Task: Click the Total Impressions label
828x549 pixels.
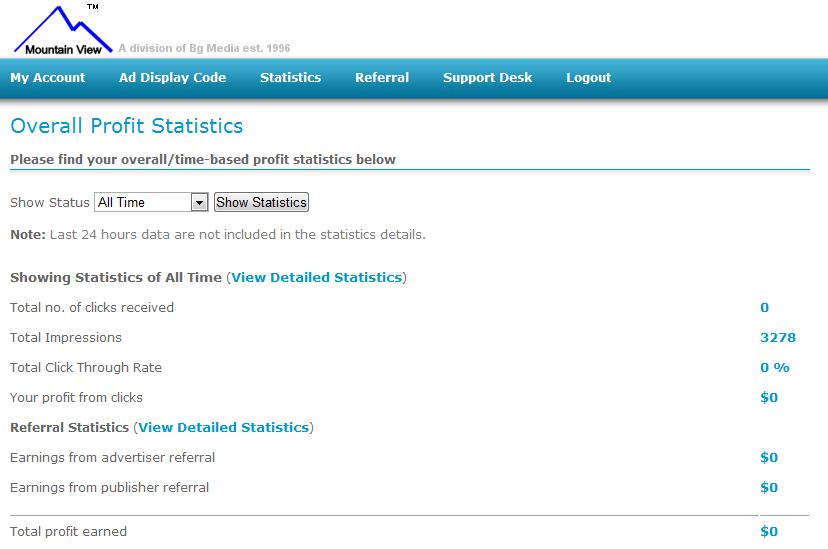Action: 66,338
